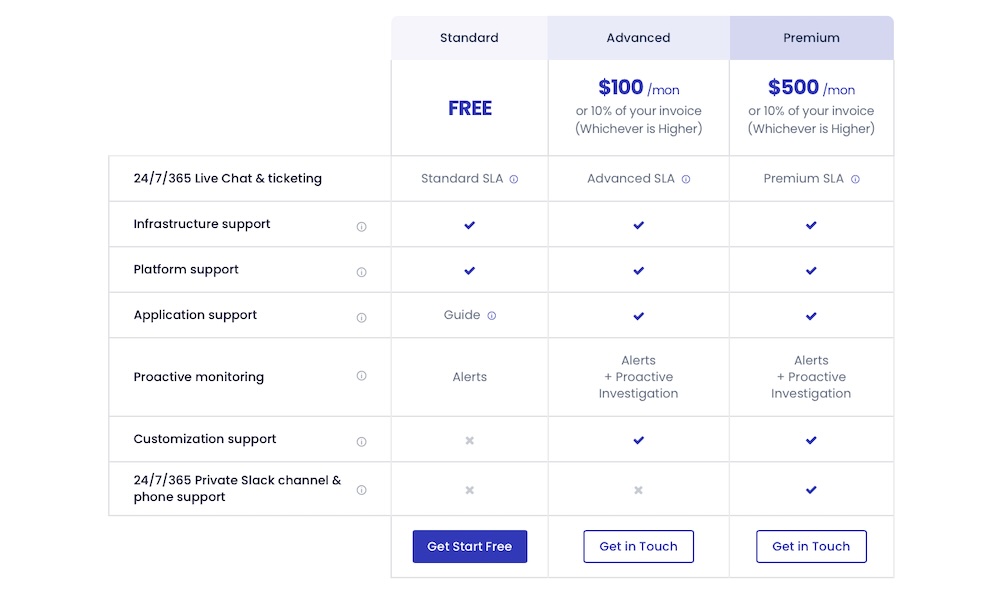Open the Platform support info tooltip icon
Screen dimensions: 1000x601
(x=362, y=272)
